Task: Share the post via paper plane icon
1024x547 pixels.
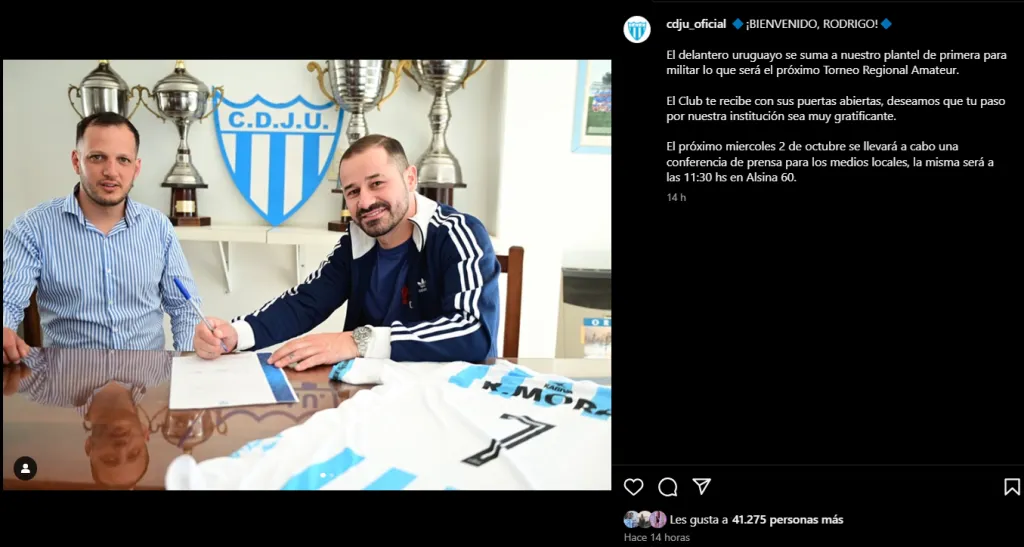Action: [701, 486]
